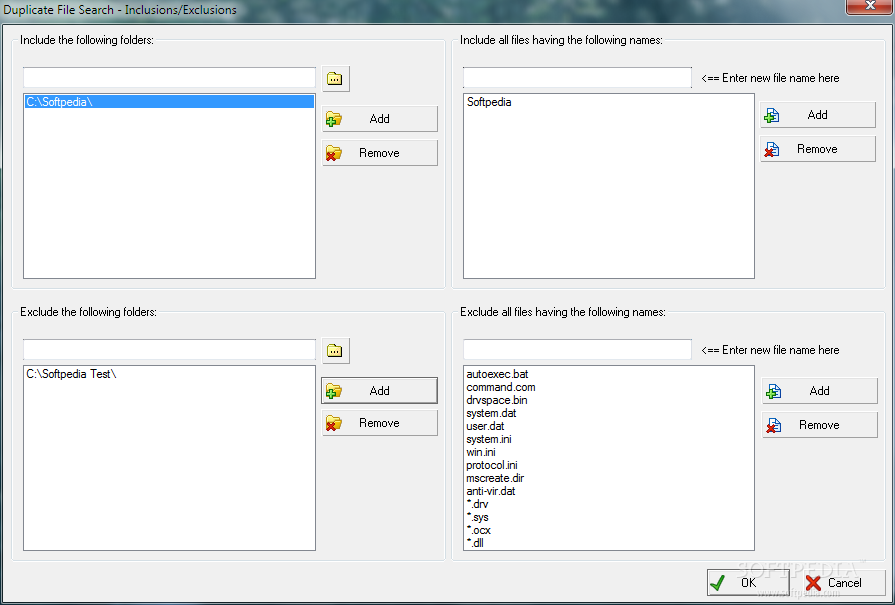The width and height of the screenshot is (895, 605).
Task: Select C:\Softpedia\ in included folders
Action: pyautogui.click(x=170, y=102)
